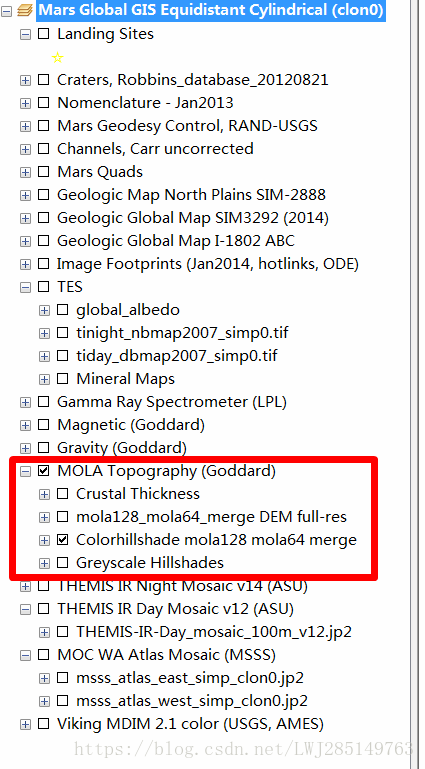Turn on tinight_nbmap2007_simp0.tif layer

[62, 333]
